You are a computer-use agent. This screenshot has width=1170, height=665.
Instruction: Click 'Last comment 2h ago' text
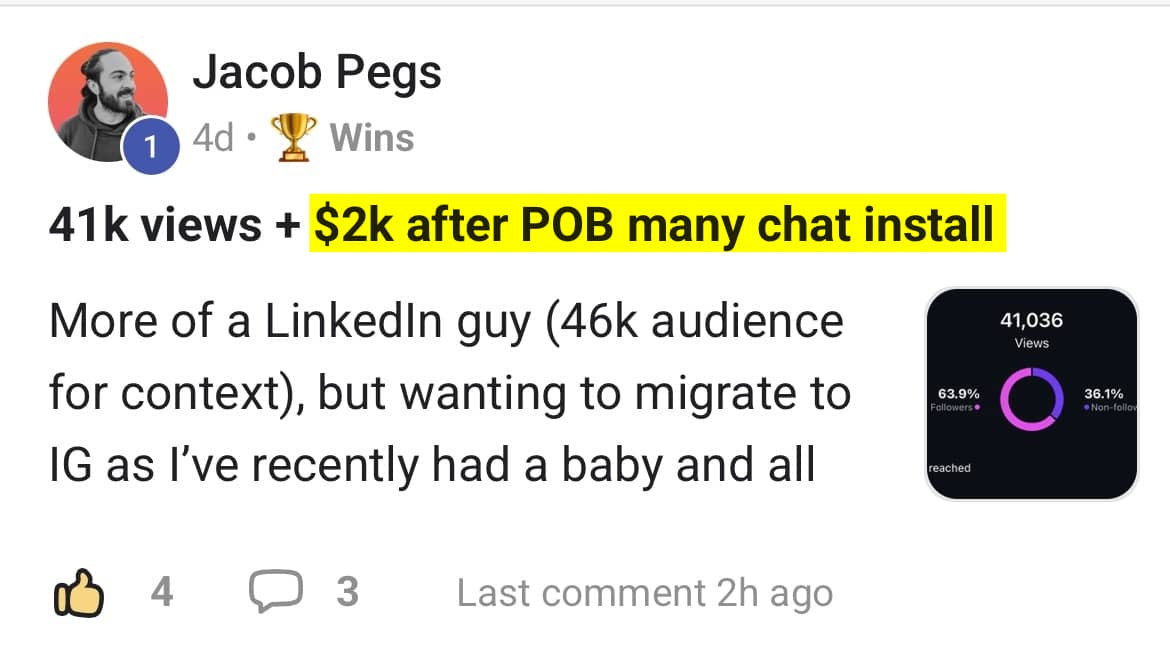(644, 594)
